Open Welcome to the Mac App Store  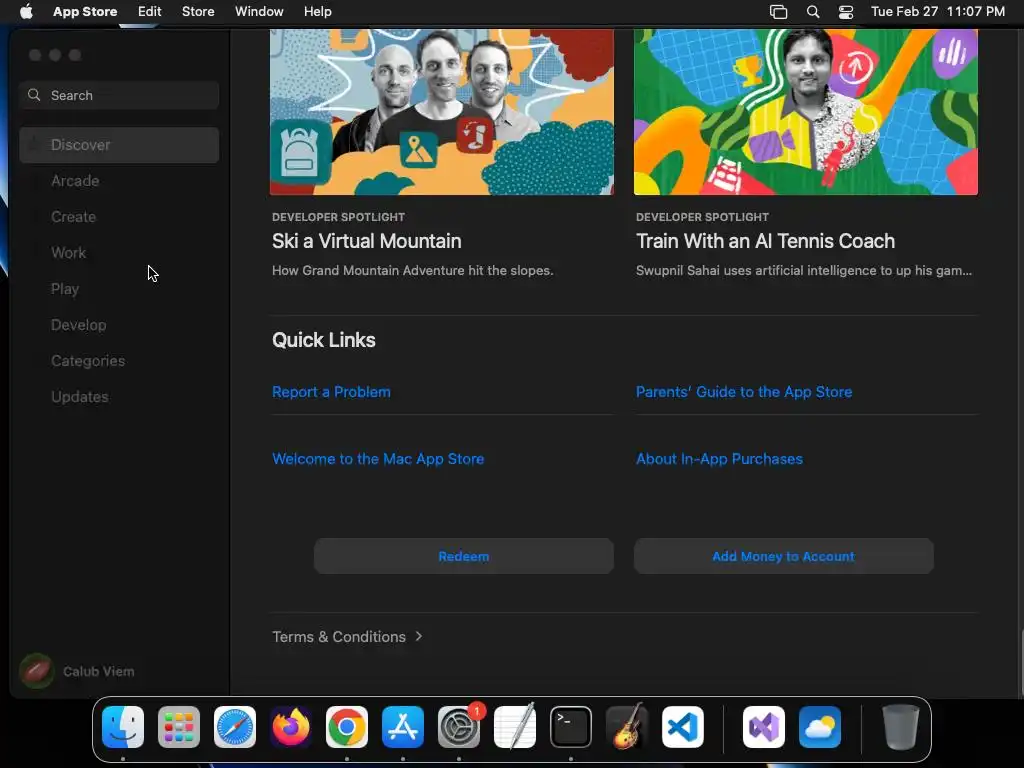[378, 459]
